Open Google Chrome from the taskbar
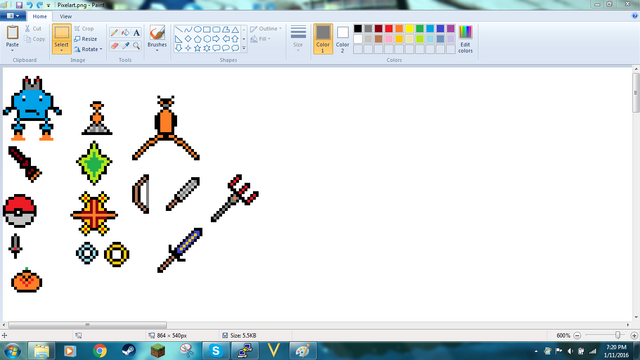 pos(100,351)
